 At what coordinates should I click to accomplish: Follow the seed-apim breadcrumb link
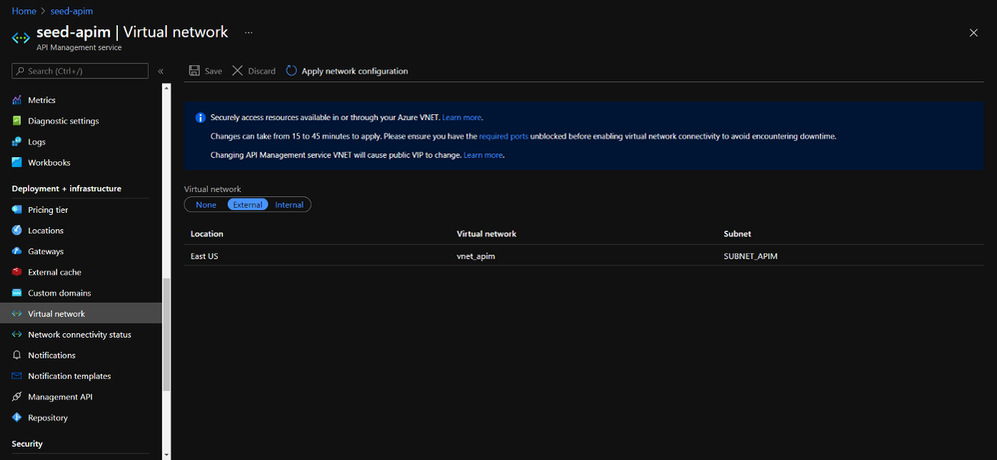[x=72, y=11]
